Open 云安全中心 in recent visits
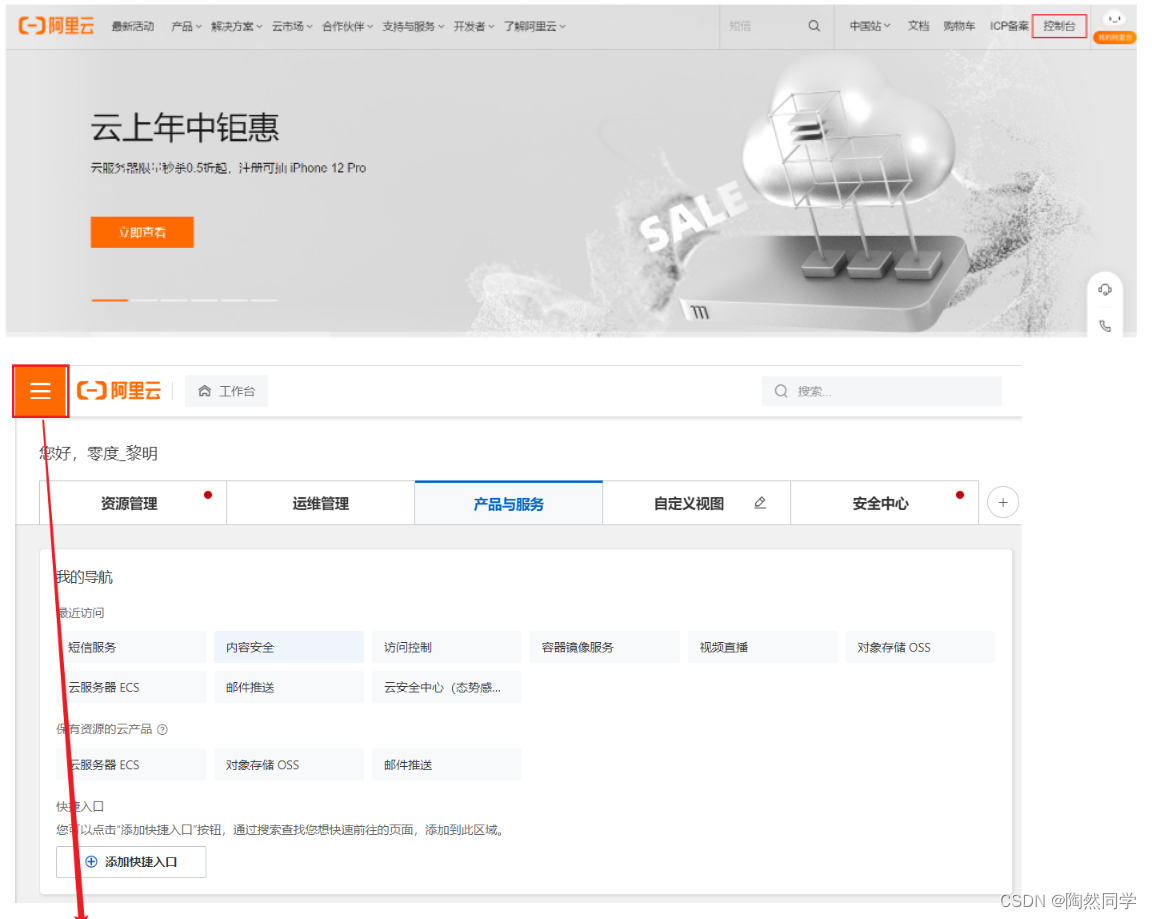 point(447,687)
